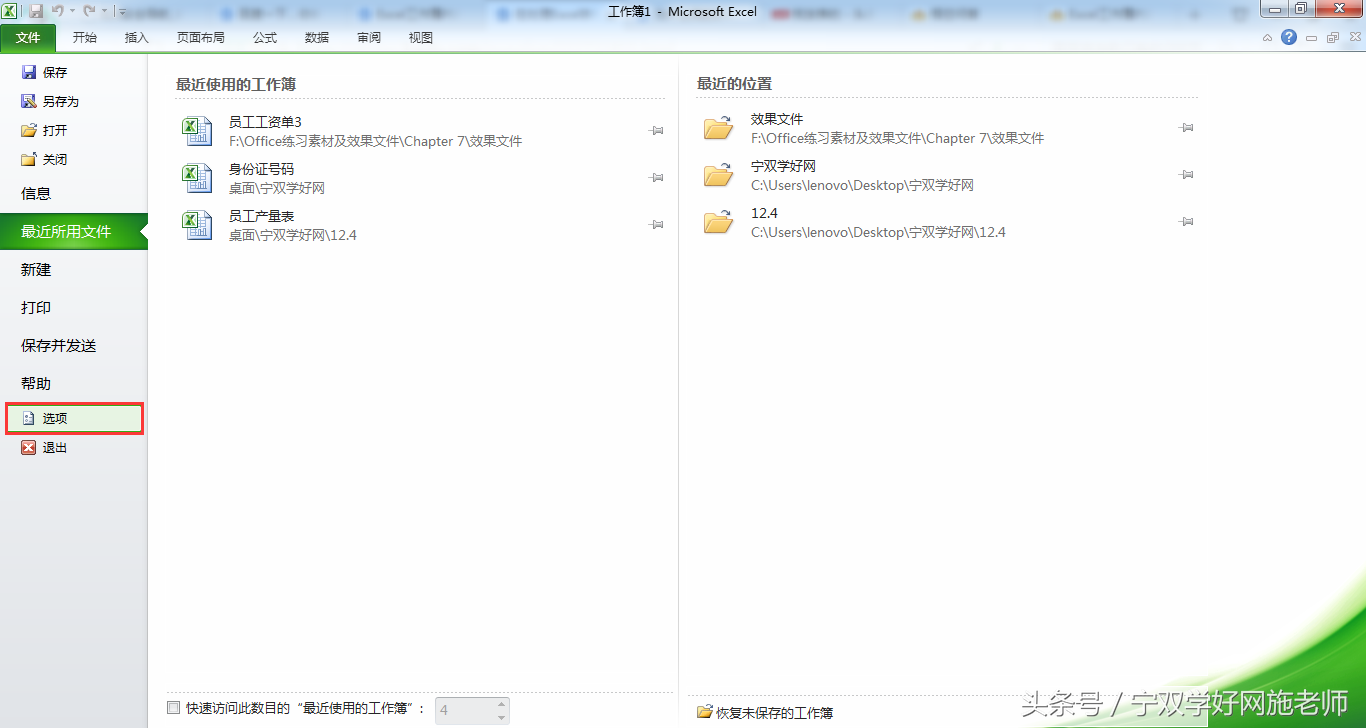This screenshot has width=1366, height=728.
Task: Open Microsoft Excel Help question mark icon
Action: pyautogui.click(x=1289, y=38)
